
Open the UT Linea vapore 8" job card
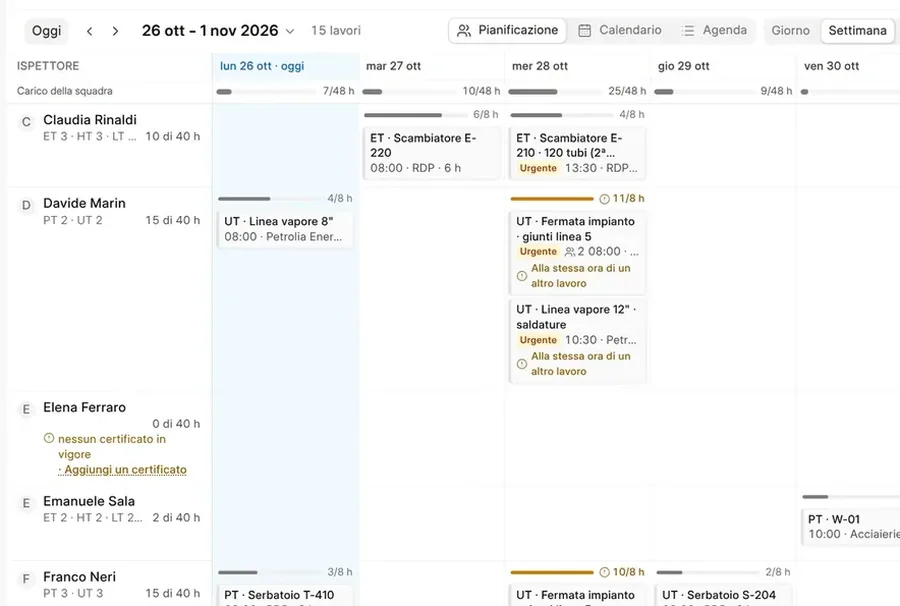click(x=285, y=229)
